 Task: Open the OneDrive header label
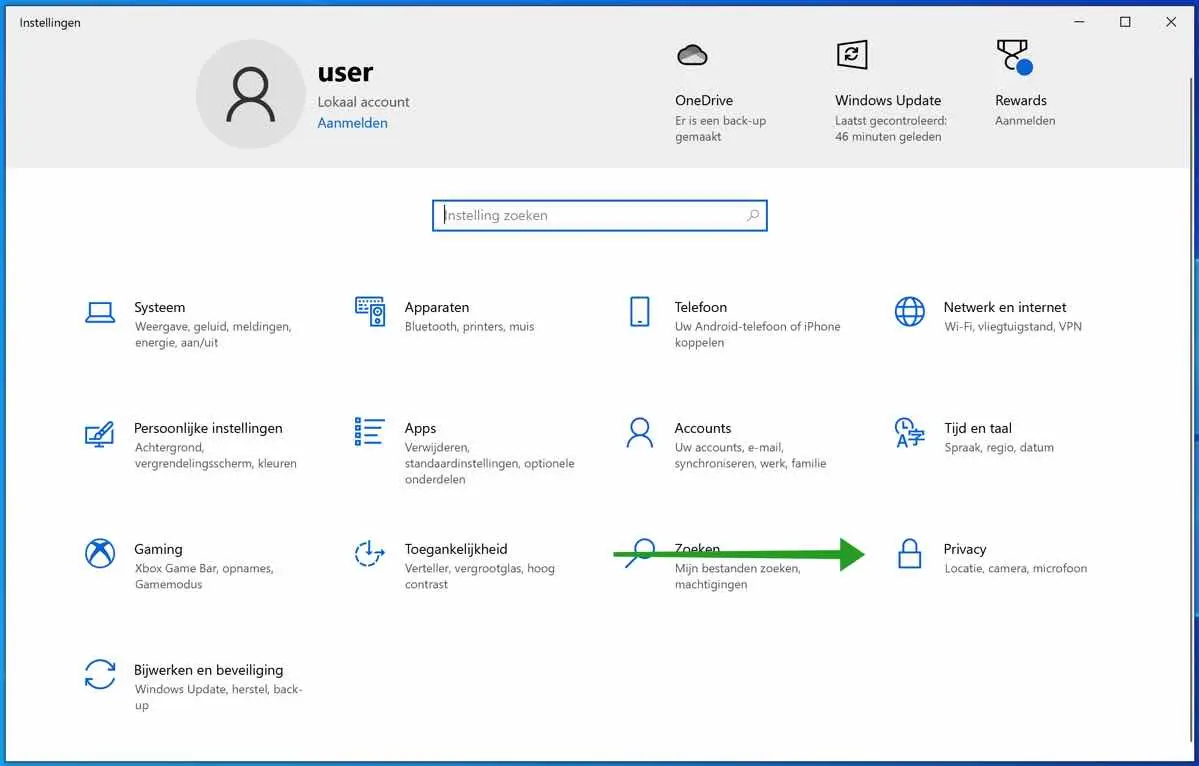(703, 100)
